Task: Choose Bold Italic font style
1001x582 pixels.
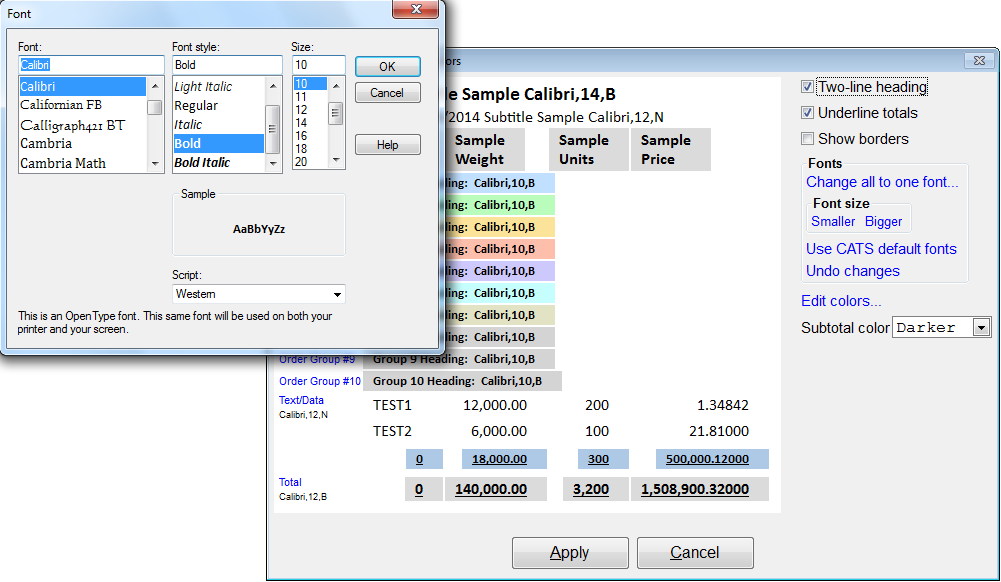Action: click(x=218, y=163)
